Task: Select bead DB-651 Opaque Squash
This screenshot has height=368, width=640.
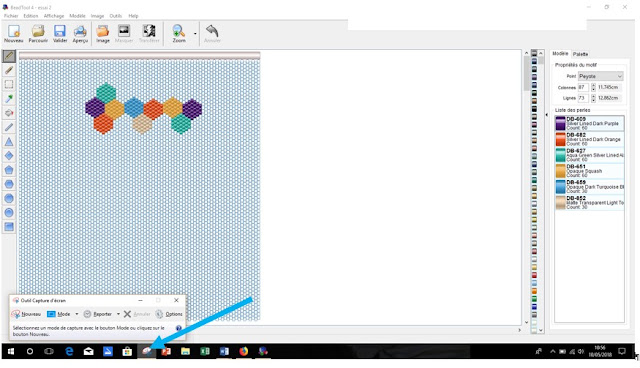Action: (589, 171)
